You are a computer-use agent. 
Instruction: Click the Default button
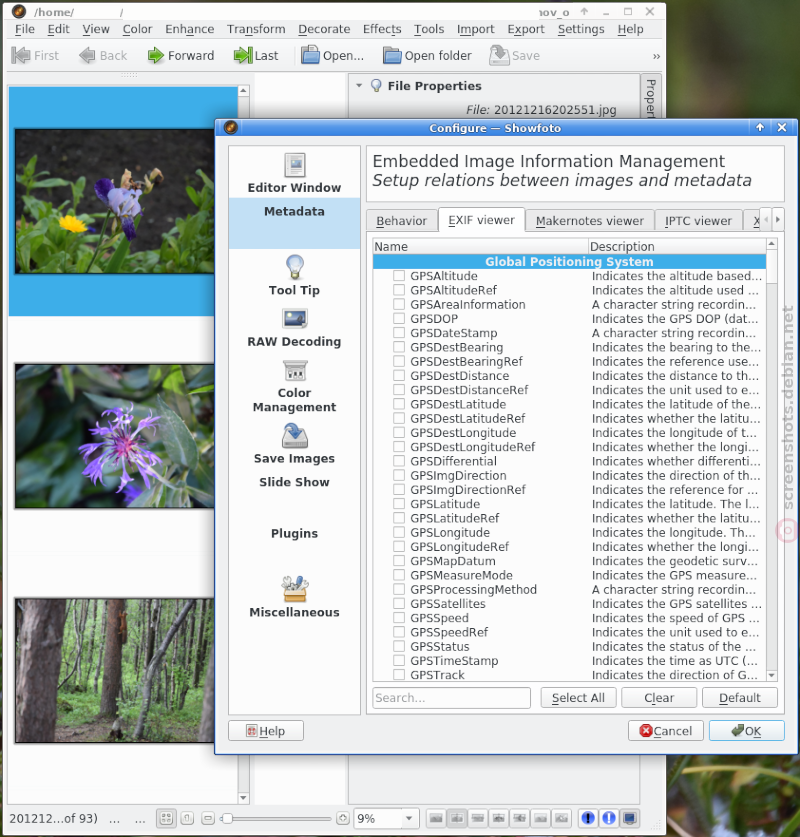(740, 698)
